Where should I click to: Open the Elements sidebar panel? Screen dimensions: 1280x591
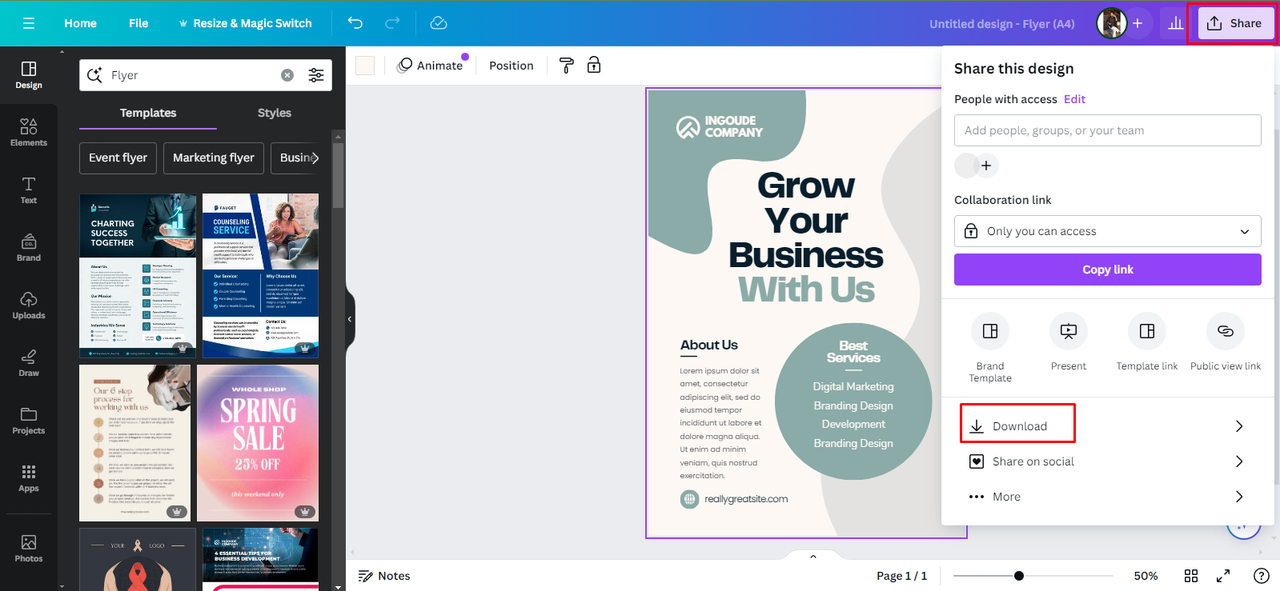point(28,132)
